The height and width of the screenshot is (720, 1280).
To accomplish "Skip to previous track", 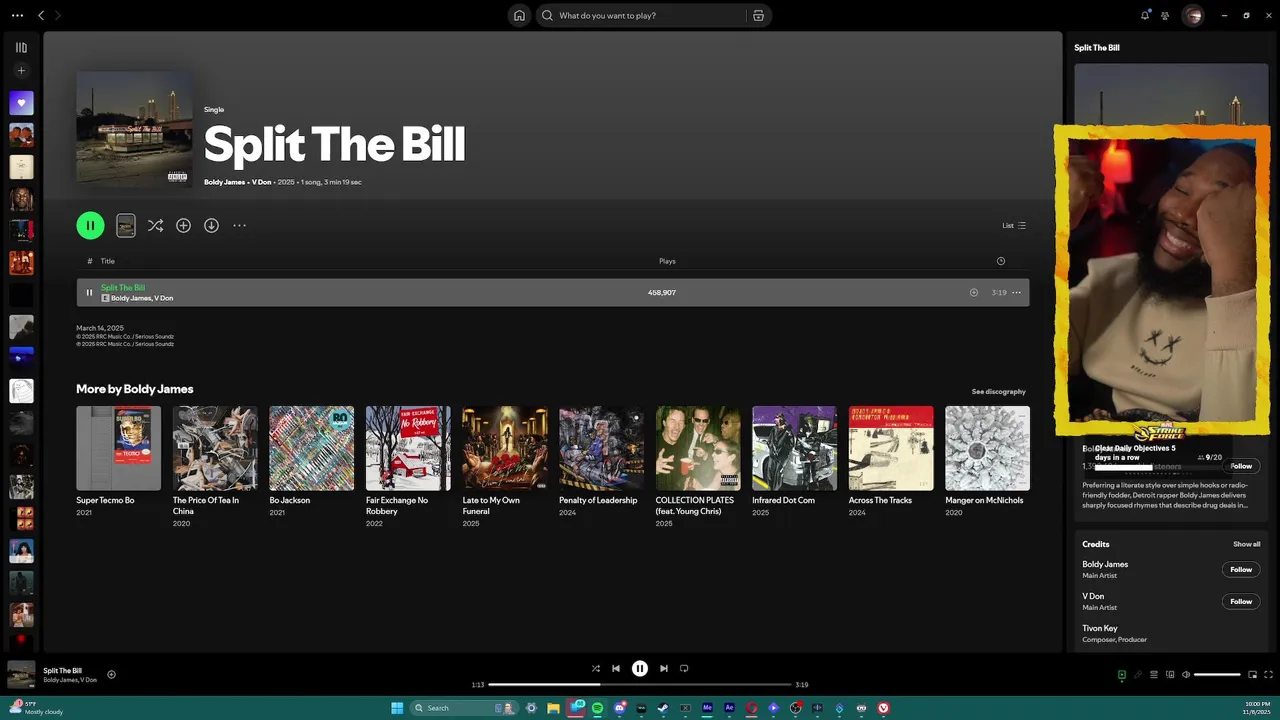I will point(616,669).
